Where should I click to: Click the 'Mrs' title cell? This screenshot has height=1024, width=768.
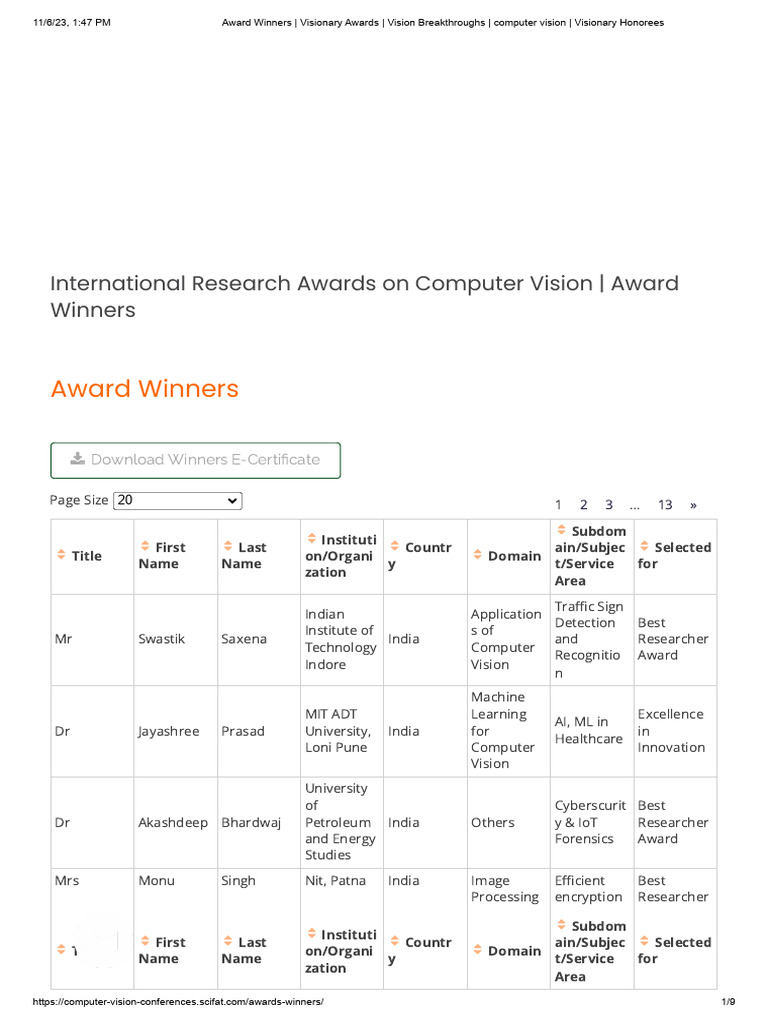click(67, 881)
